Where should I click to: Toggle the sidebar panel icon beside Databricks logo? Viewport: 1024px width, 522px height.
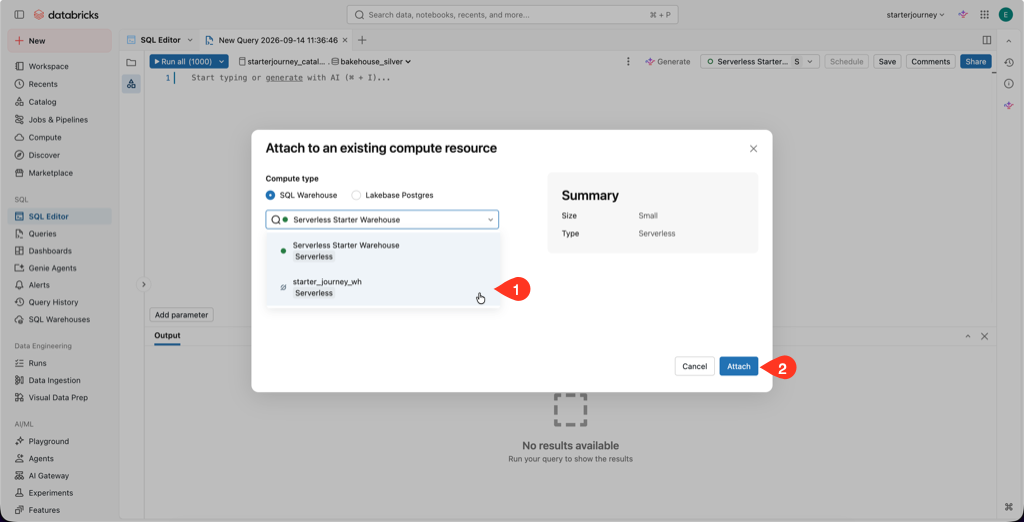19,14
